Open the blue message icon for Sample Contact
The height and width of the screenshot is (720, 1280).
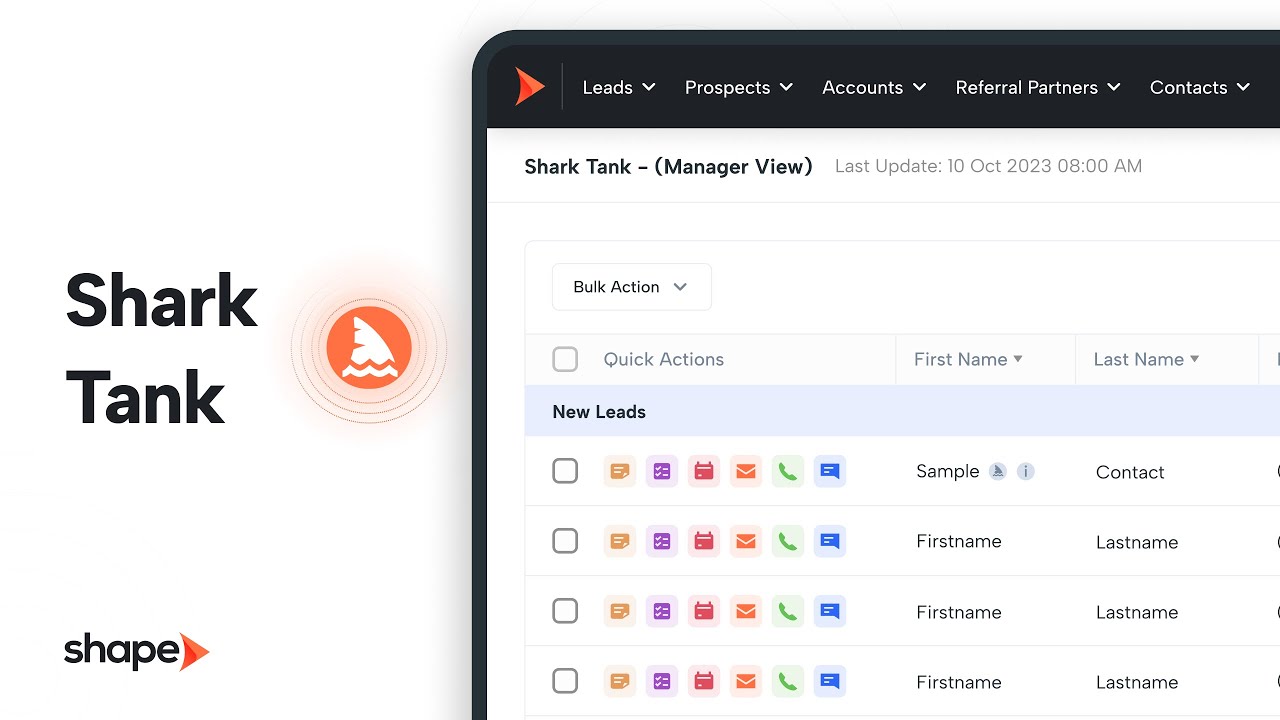[x=830, y=471]
